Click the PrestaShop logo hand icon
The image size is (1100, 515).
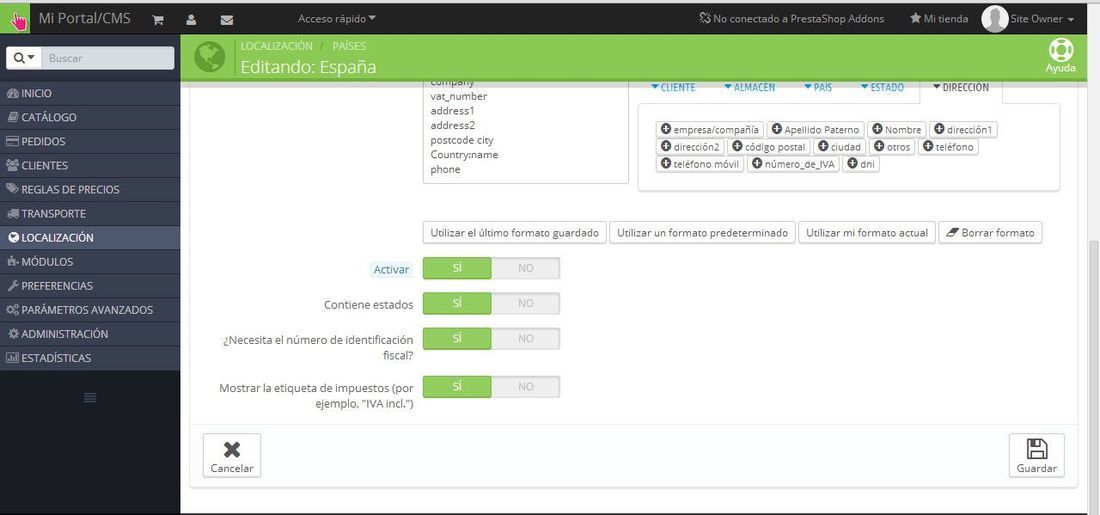click(15, 19)
